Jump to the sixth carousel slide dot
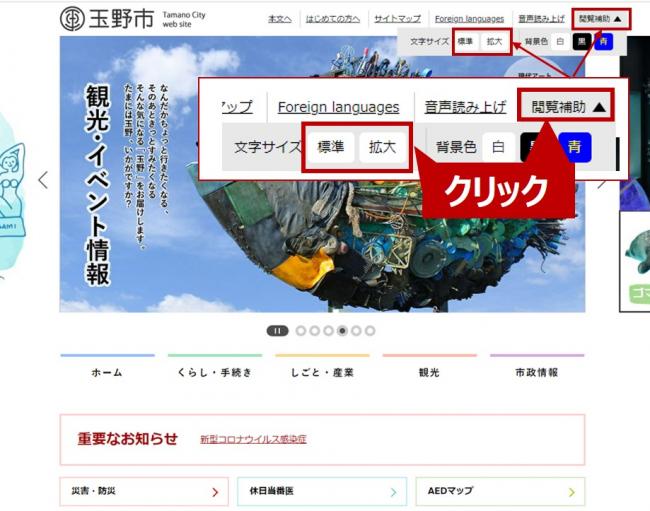 point(370,331)
